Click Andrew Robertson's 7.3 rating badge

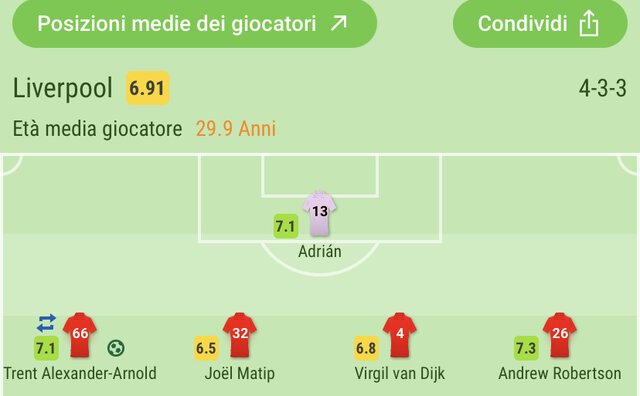[526, 348]
